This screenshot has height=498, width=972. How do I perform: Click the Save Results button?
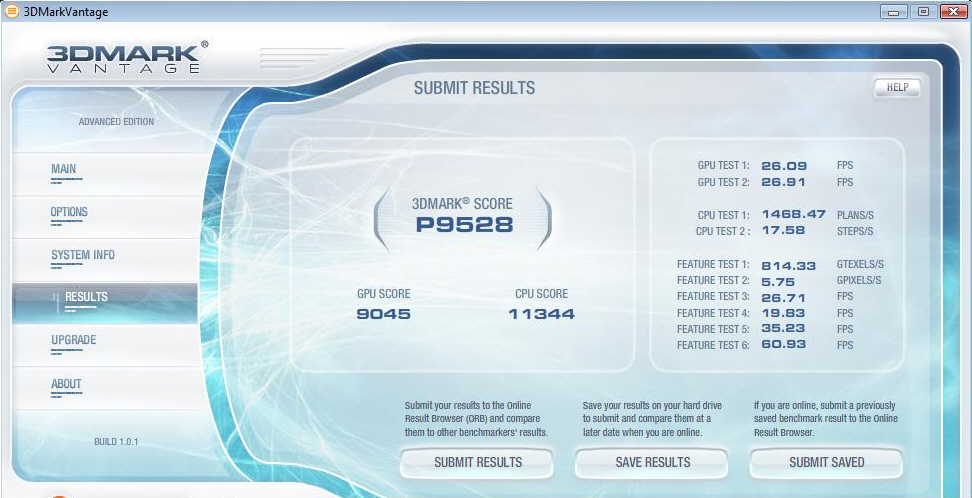652,463
